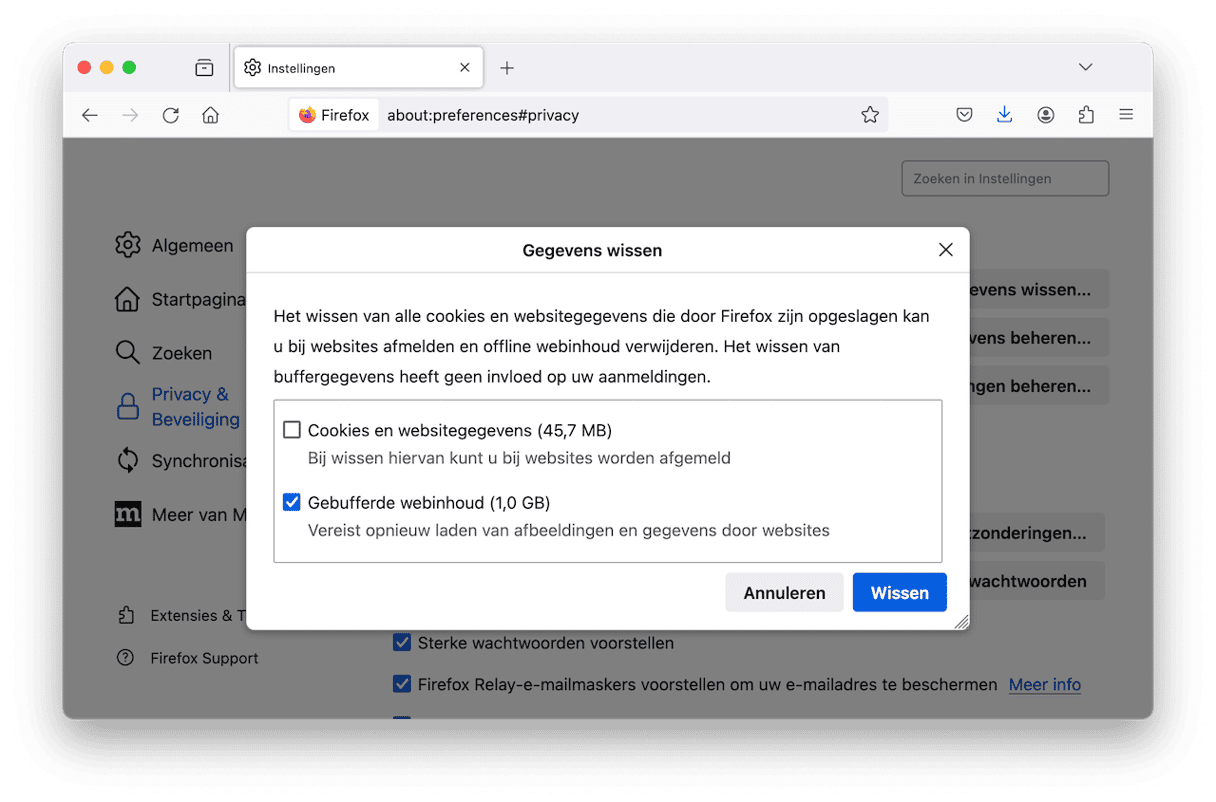Screen dimensions: 1216x802
Task: Open the Meer info link
Action: click(1045, 685)
